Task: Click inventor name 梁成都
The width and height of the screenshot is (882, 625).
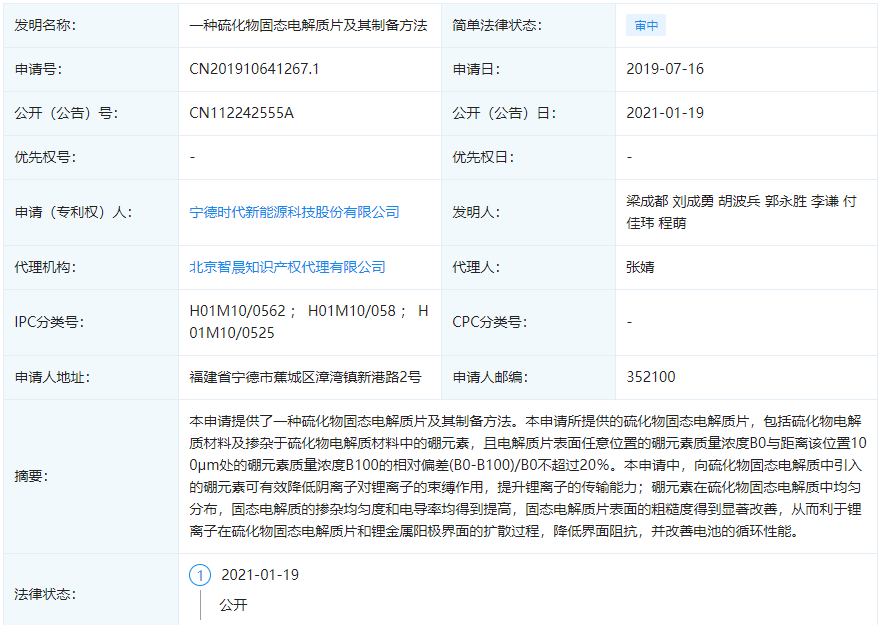Action: coord(641,200)
